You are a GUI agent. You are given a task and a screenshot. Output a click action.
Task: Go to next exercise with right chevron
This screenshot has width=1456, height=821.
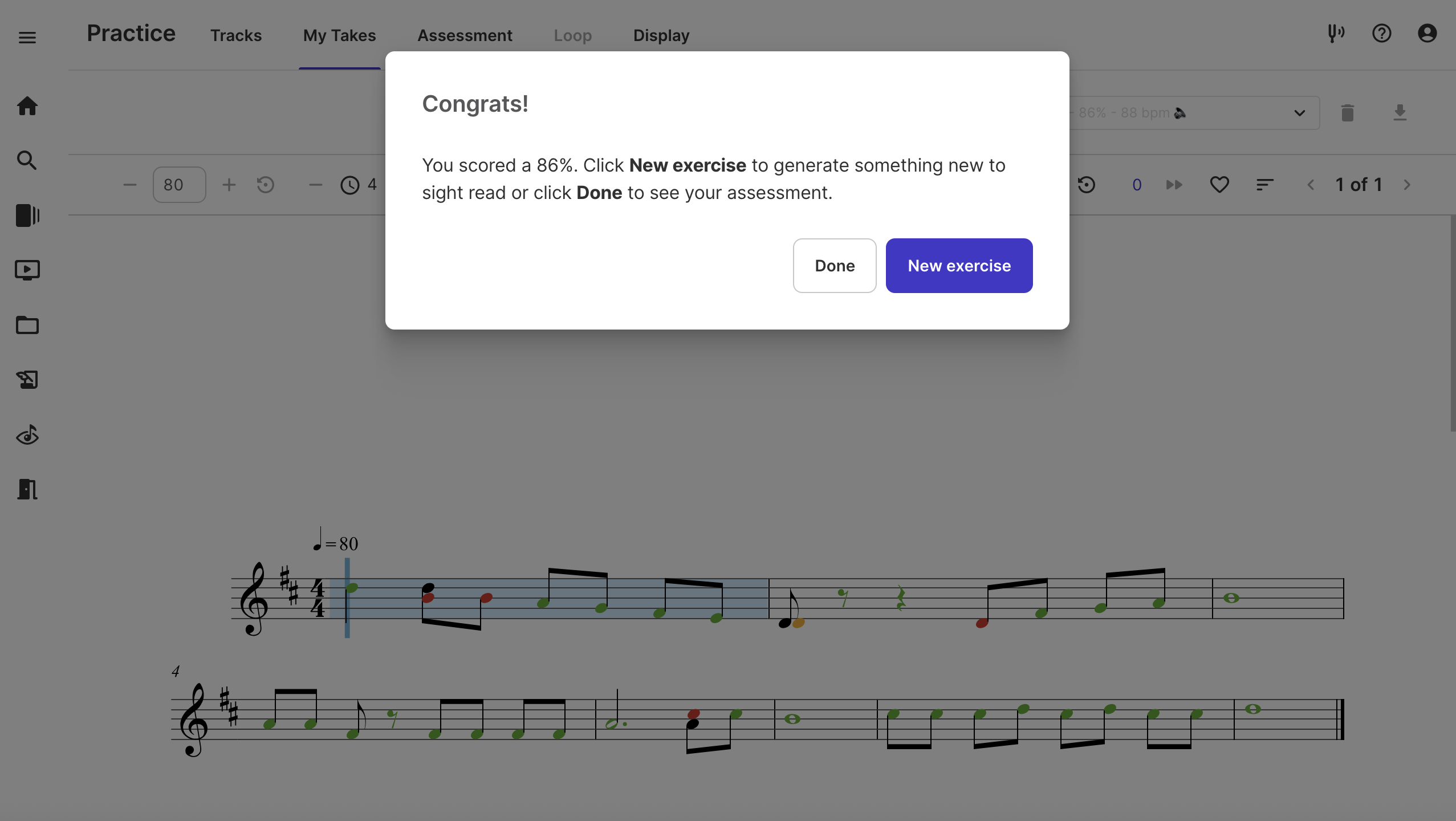pos(1407,184)
